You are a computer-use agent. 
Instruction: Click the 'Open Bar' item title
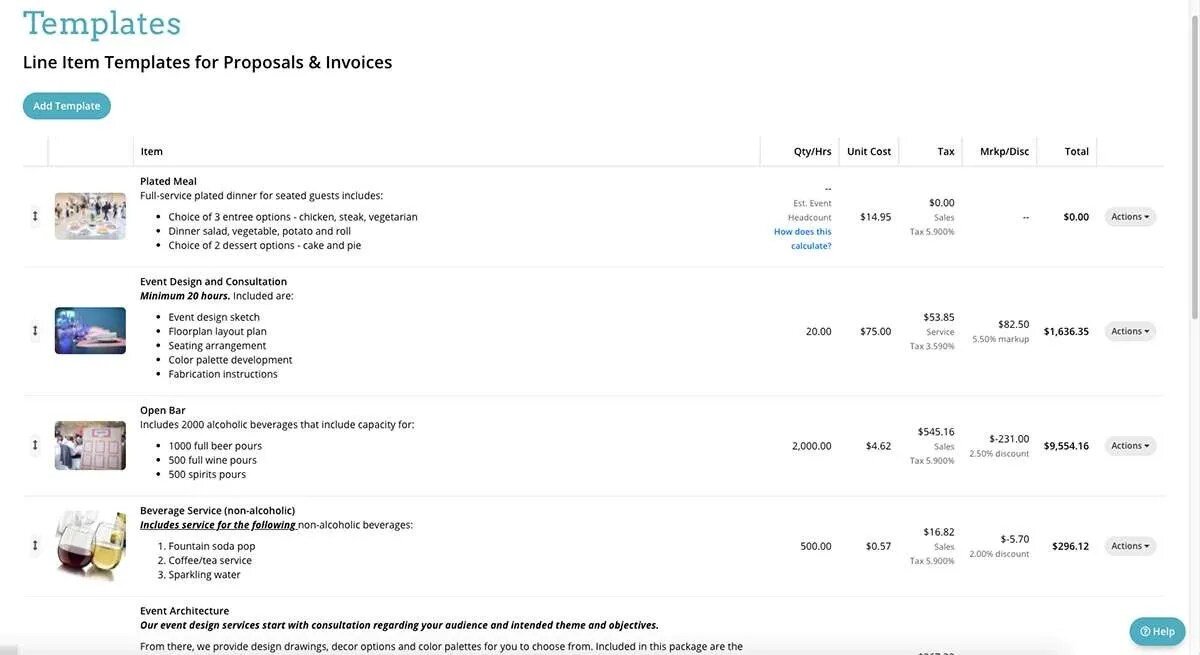[162, 410]
